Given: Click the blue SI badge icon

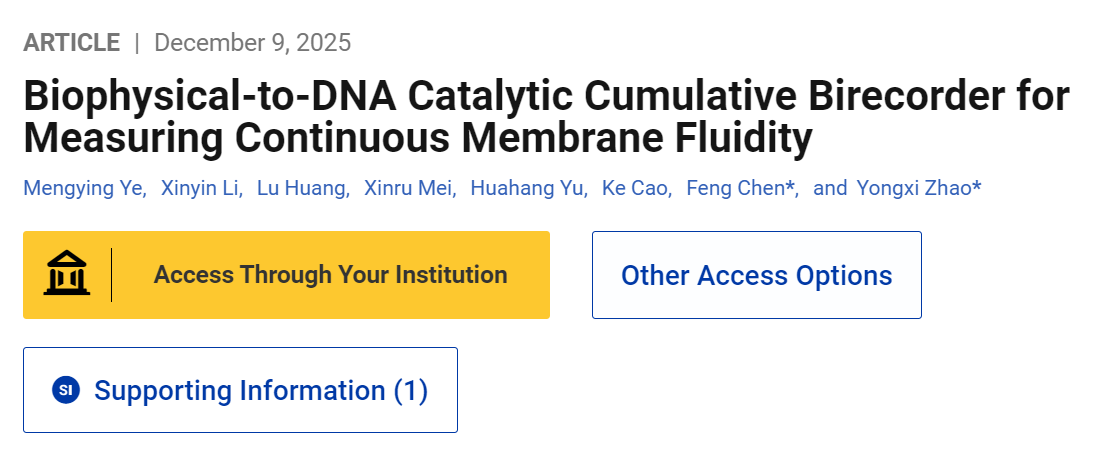Looking at the screenshot, I should point(66,390).
